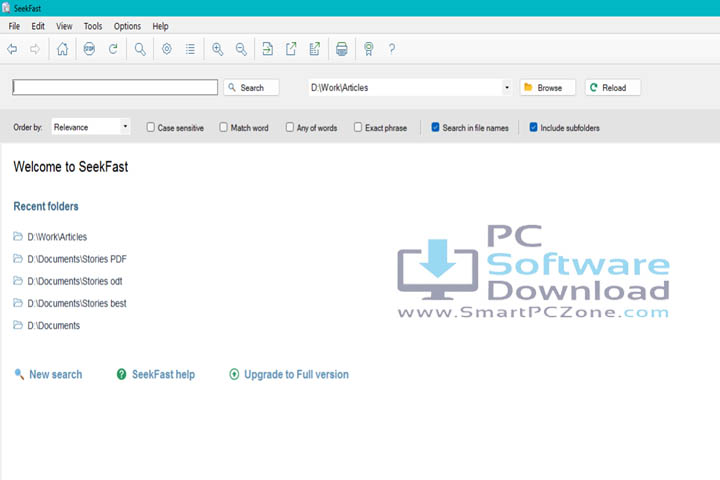Open the SeekFast help link
The height and width of the screenshot is (480, 720).
tap(163, 374)
